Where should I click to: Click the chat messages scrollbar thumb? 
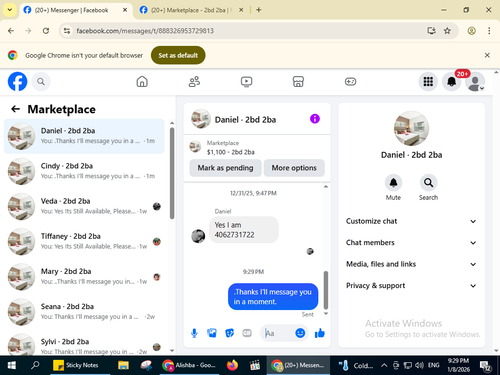pyautogui.click(x=326, y=290)
